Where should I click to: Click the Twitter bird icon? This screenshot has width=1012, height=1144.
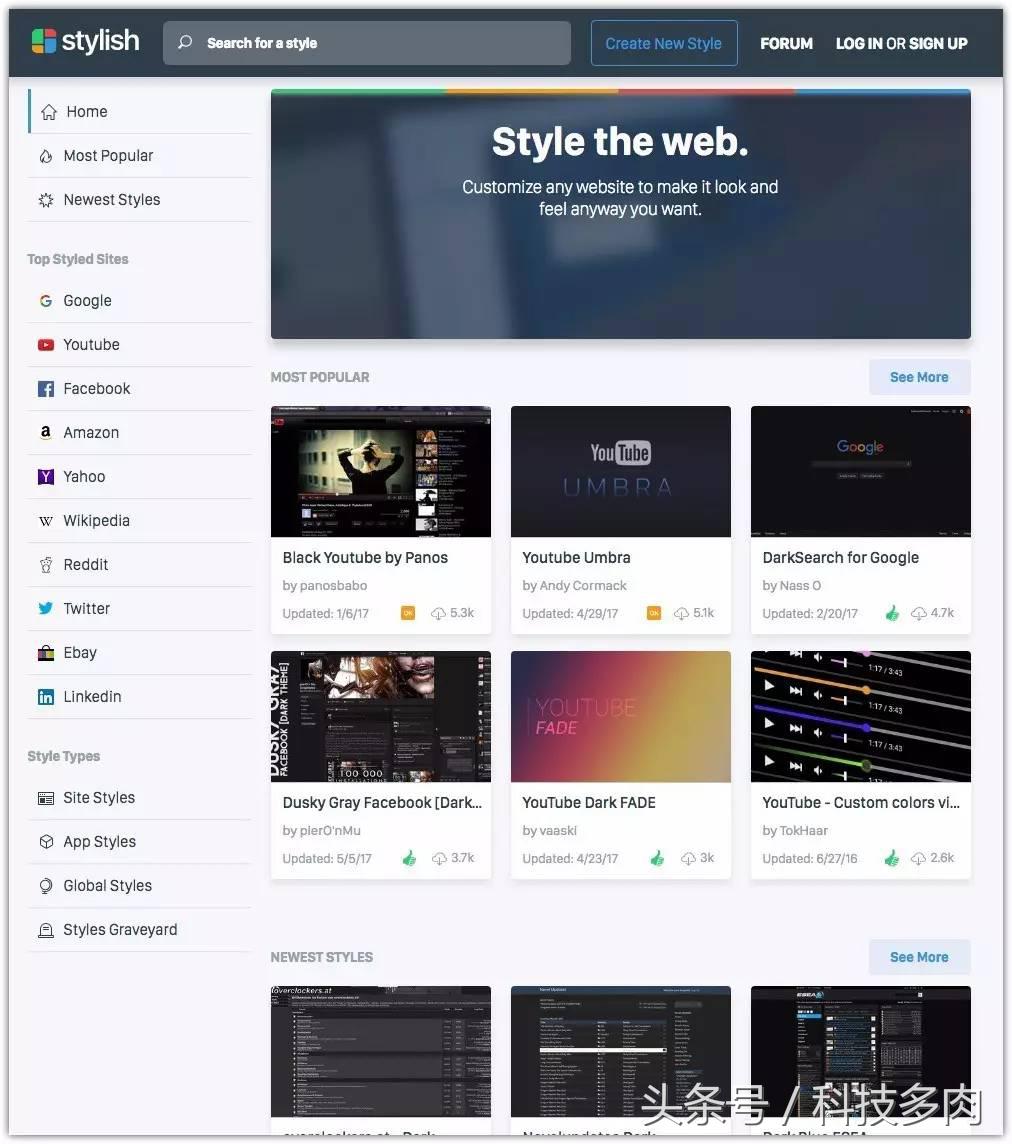[46, 609]
